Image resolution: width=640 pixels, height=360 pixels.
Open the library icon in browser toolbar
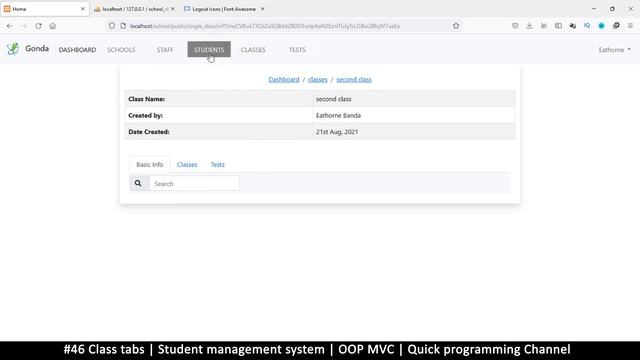pos(544,26)
